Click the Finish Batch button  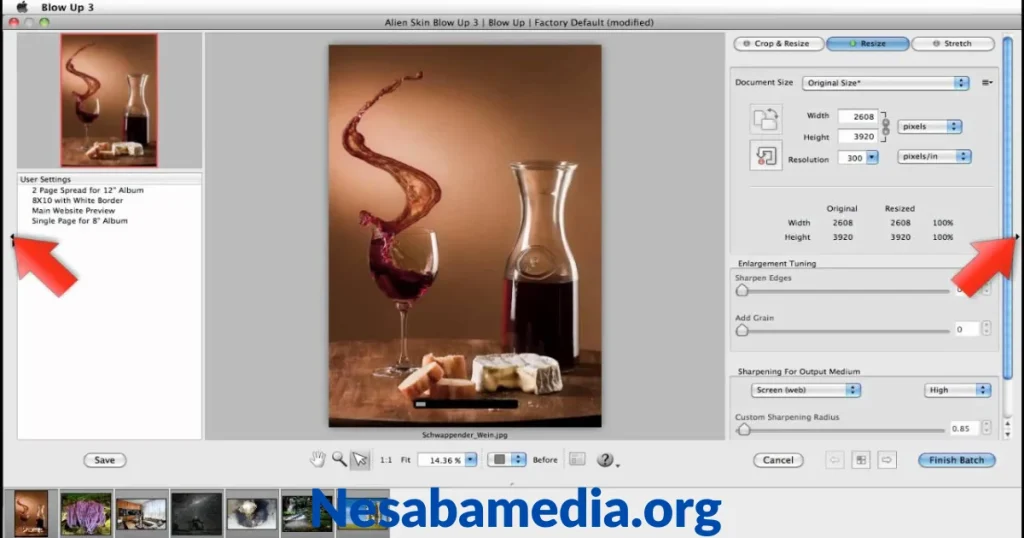point(957,460)
